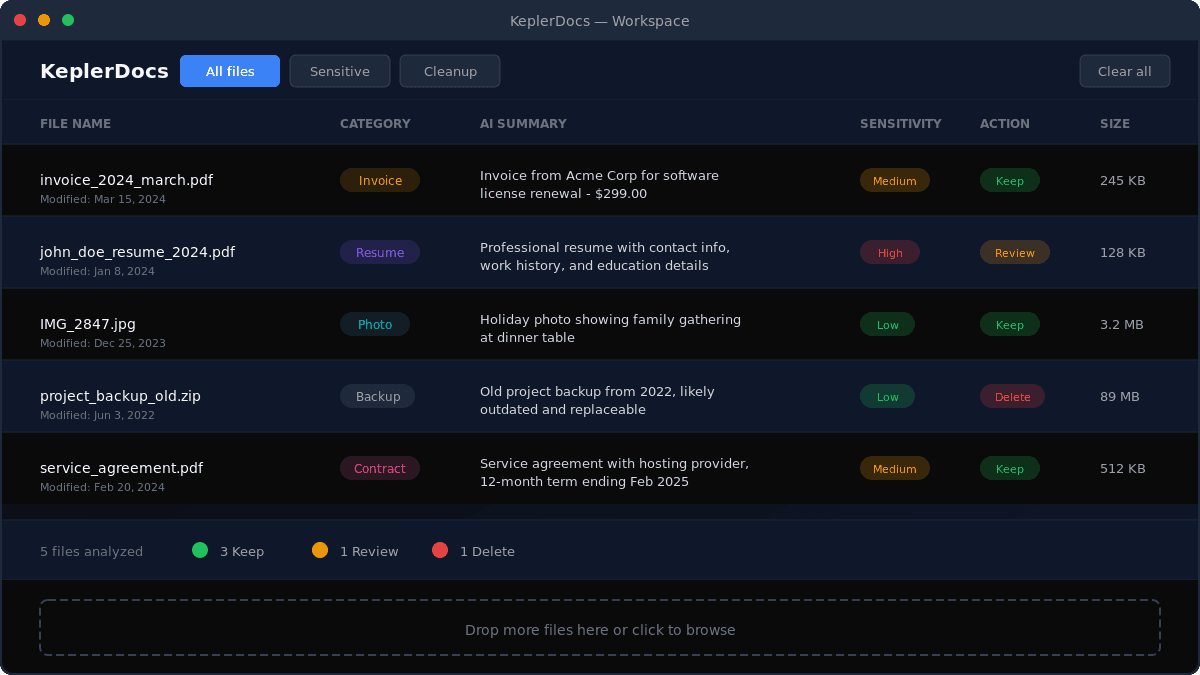Open the Medium sensitivity selector for service_agreement.pdf
Screen dimensions: 1200x675
click(894, 468)
